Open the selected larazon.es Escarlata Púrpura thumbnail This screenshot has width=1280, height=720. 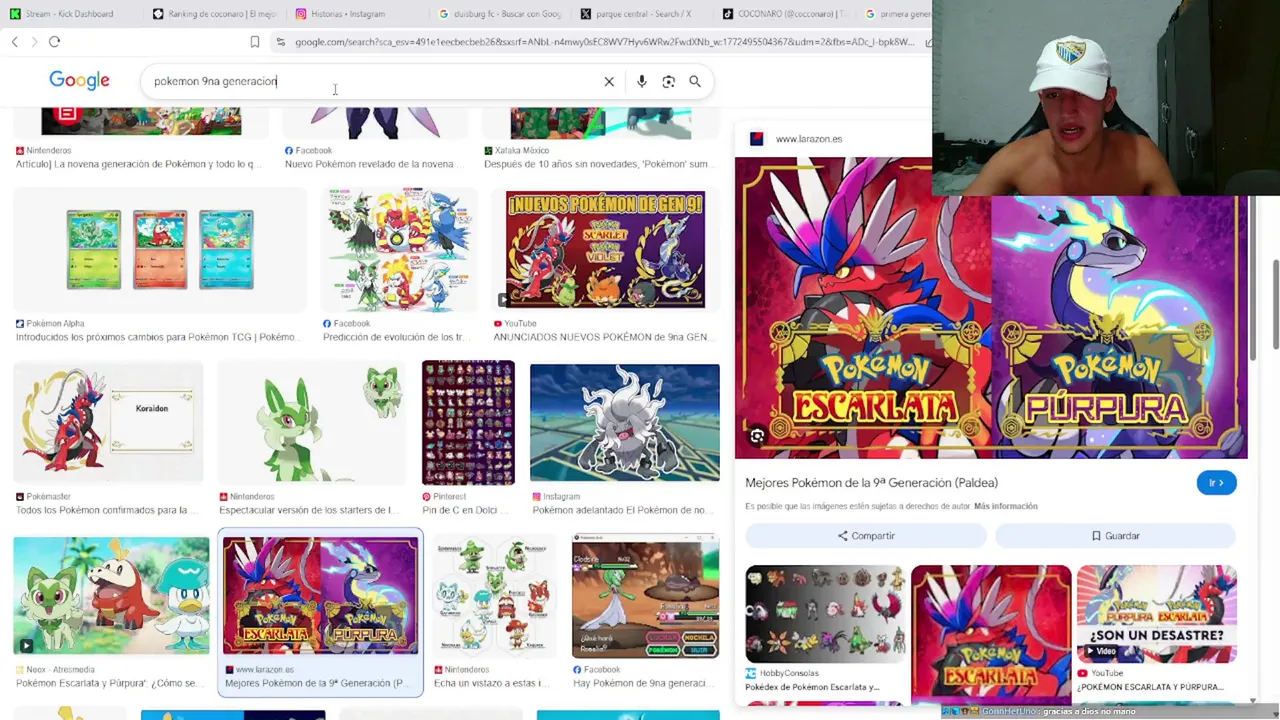pos(320,596)
